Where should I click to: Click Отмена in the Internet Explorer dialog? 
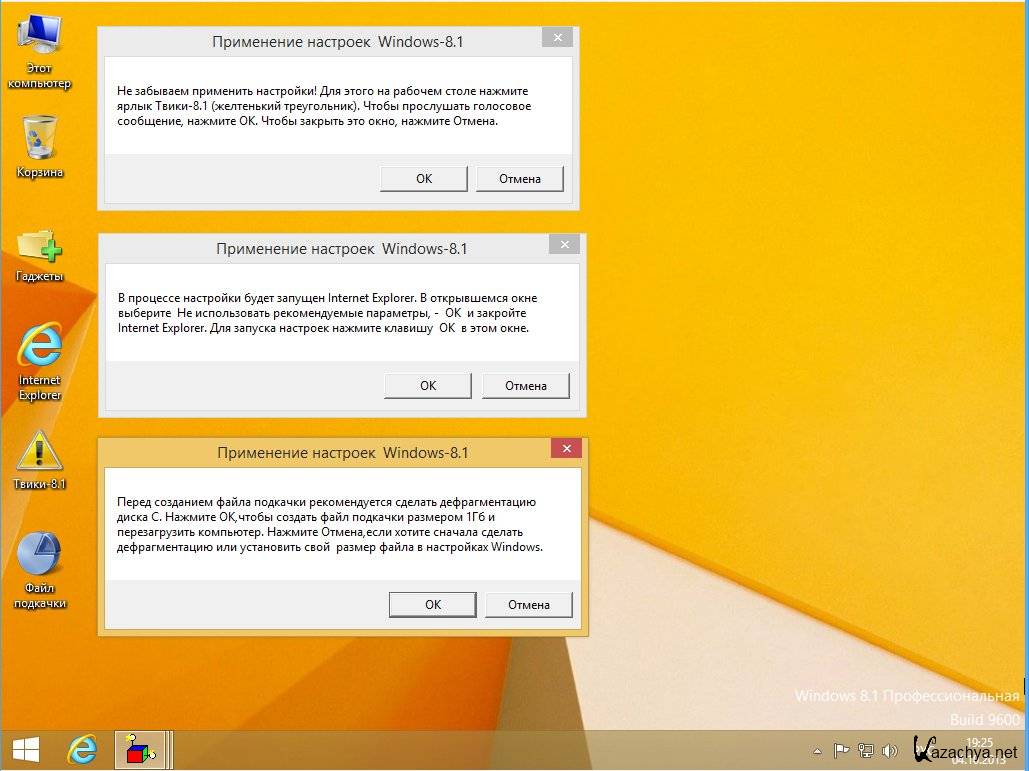(525, 386)
